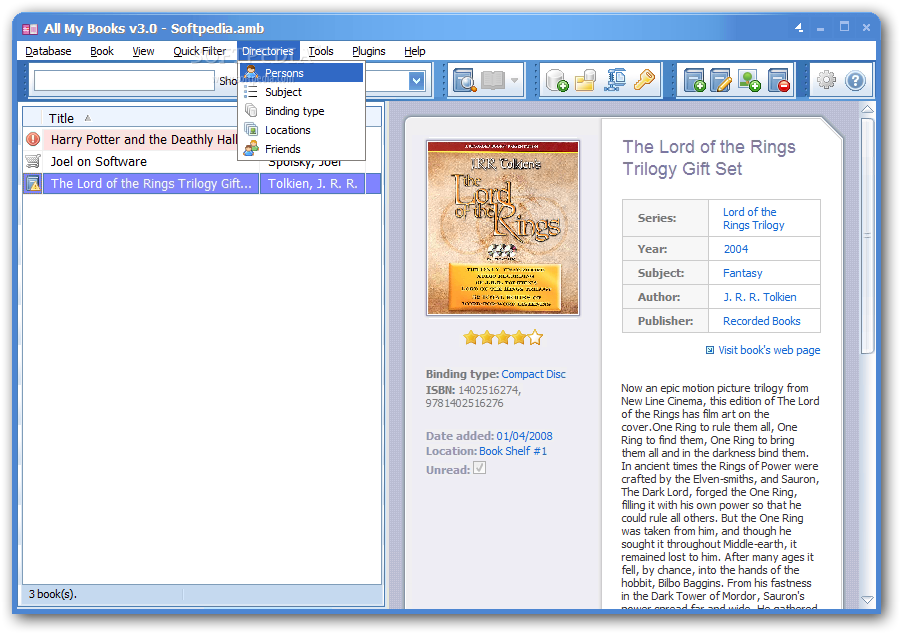Image resolution: width=901 pixels, height=634 pixels.
Task: Click the Directories menu
Action: pyautogui.click(x=268, y=51)
